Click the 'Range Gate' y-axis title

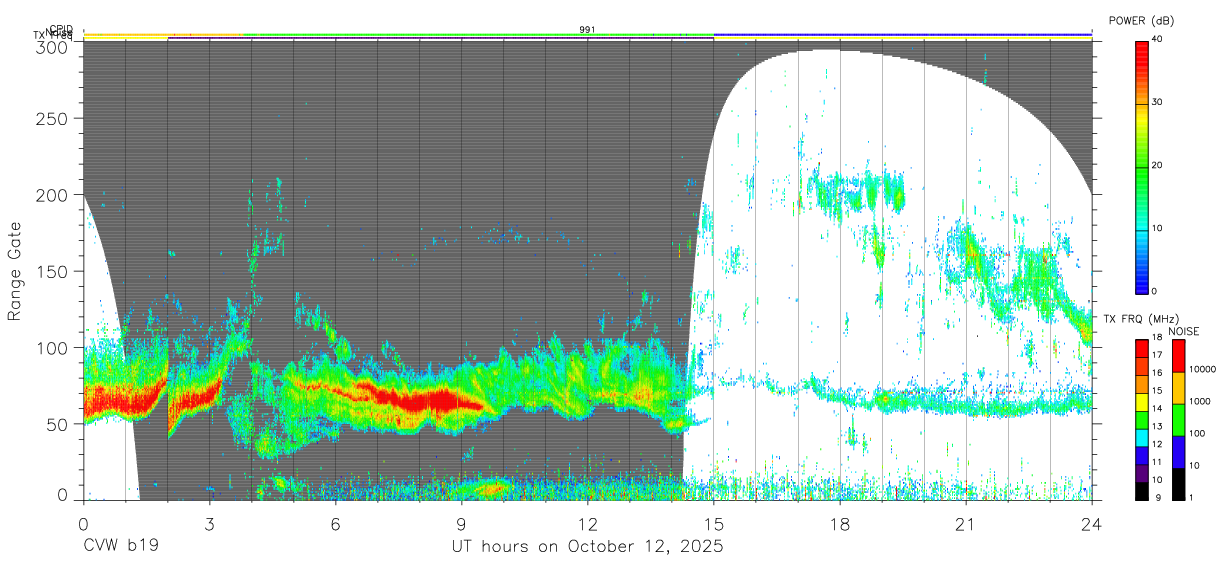[15, 271]
